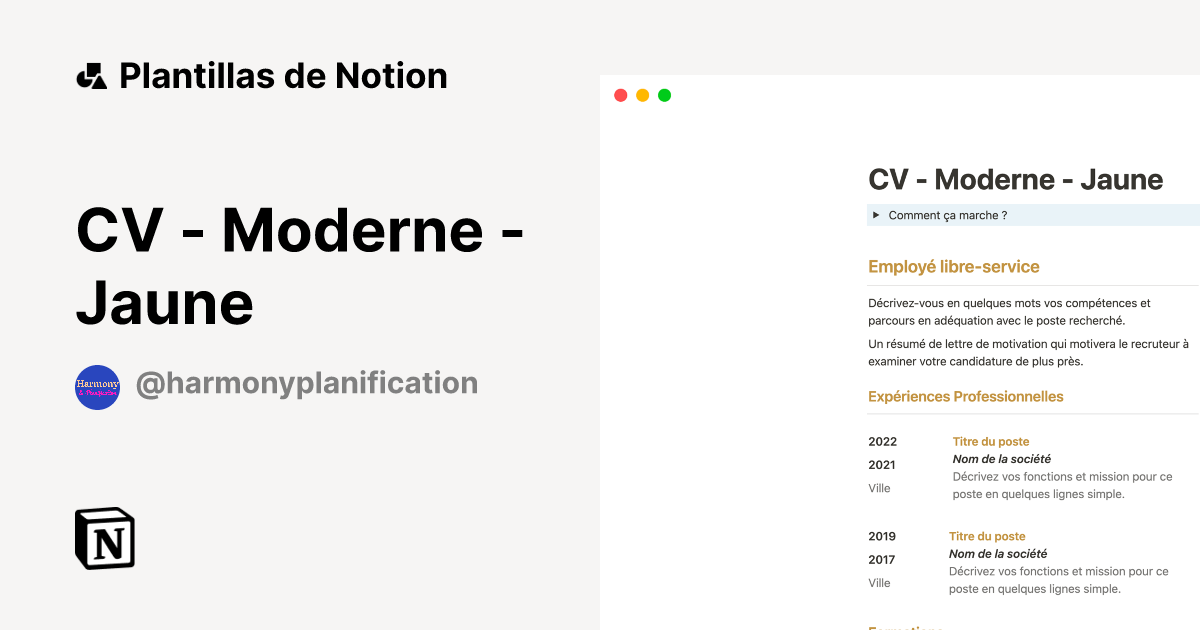
Task: Click the CV - Moderne - Jaune page title
Action: tap(1015, 180)
